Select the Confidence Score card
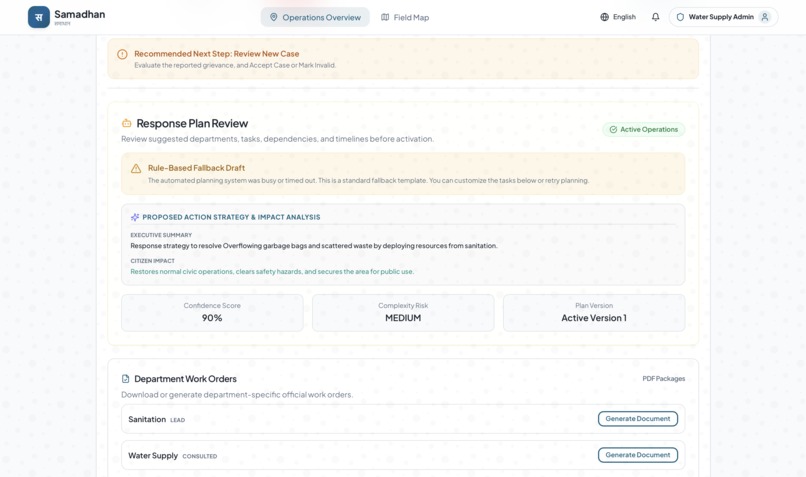 tap(212, 313)
